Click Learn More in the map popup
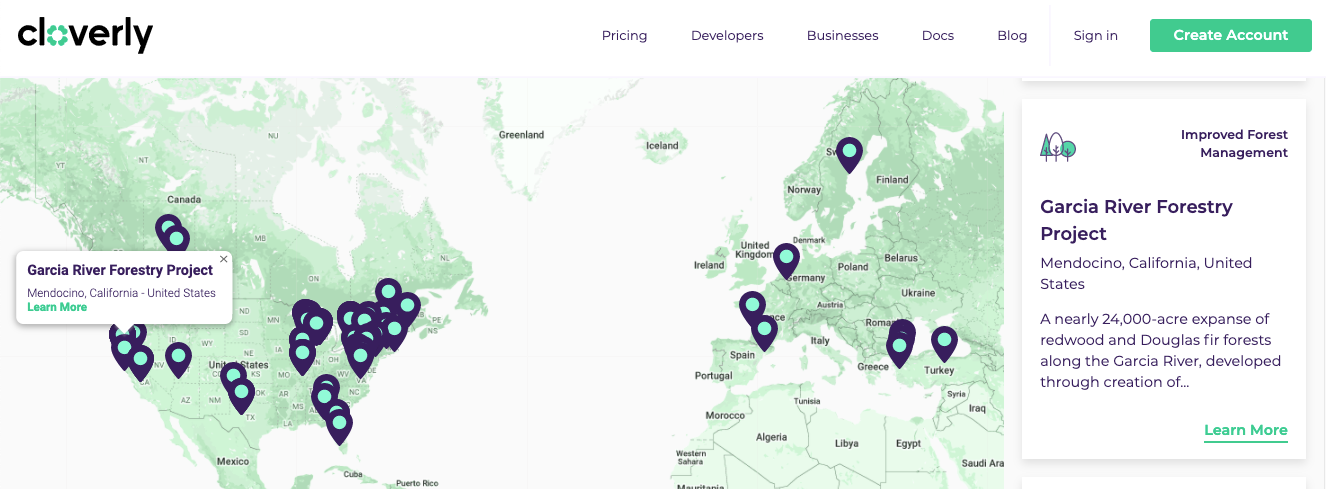 point(57,307)
